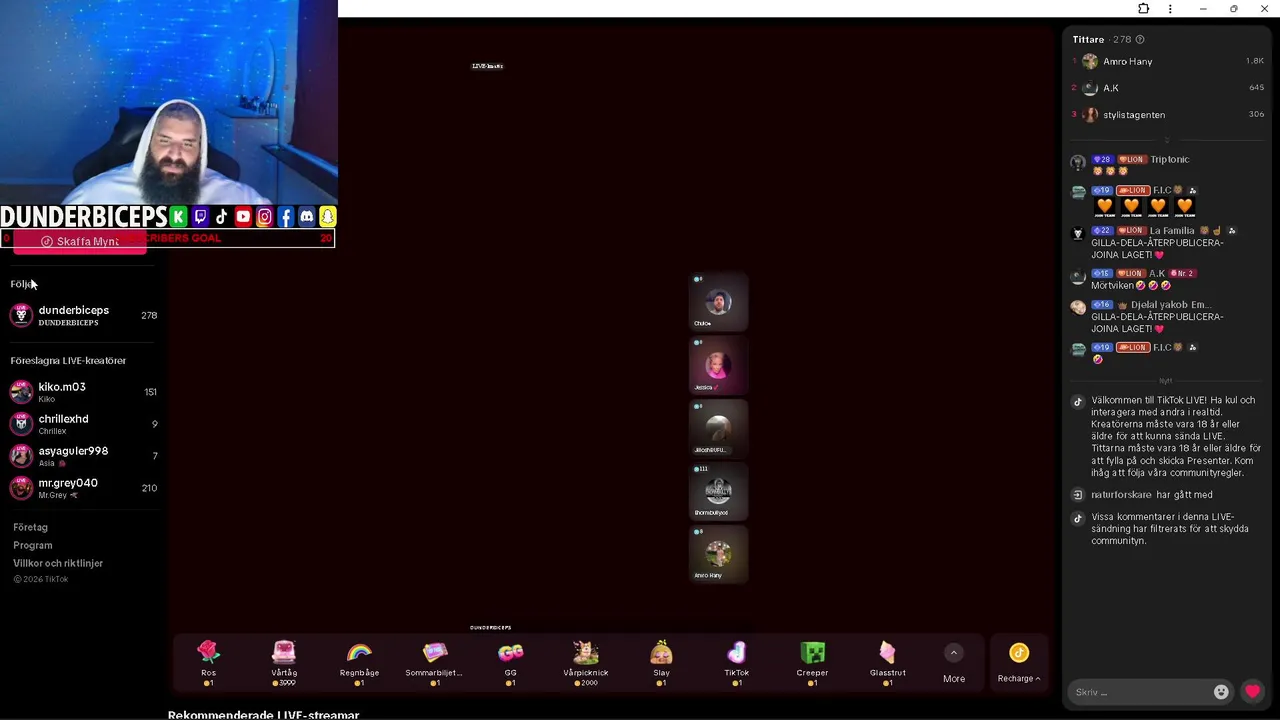Open suggested creator chrillexhd

coord(84,424)
